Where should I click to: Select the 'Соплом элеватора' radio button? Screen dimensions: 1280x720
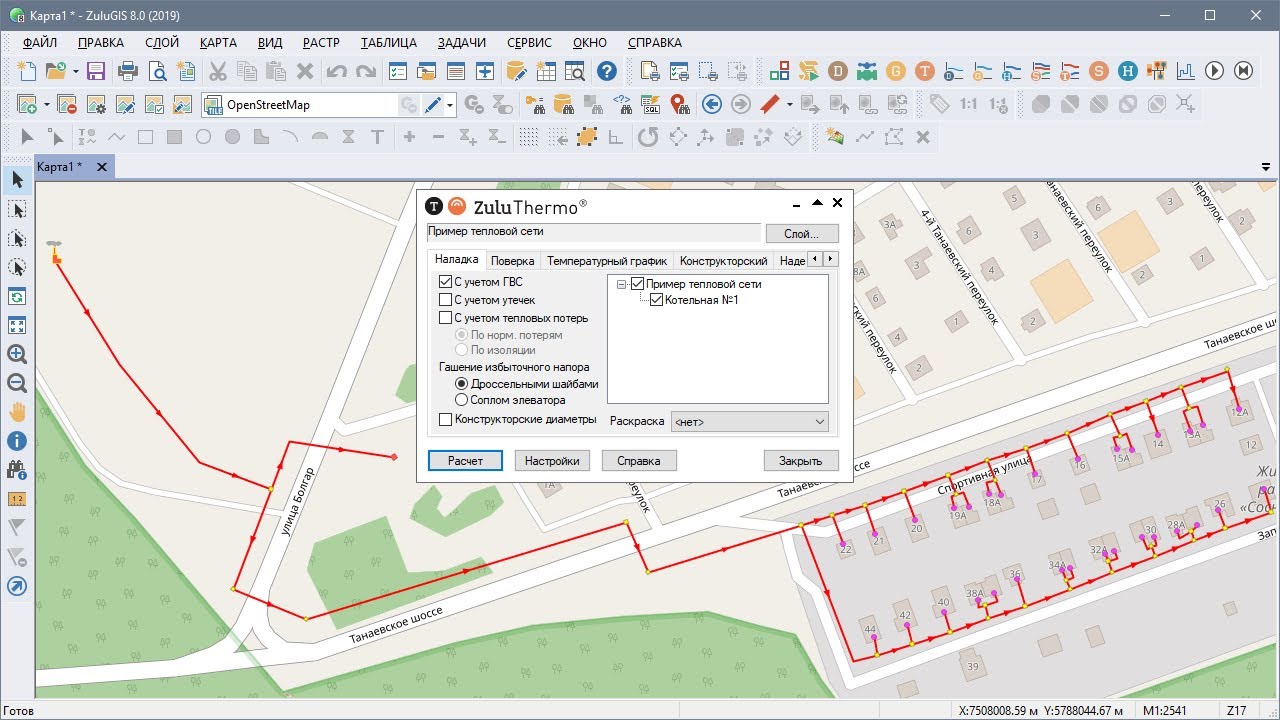point(462,400)
